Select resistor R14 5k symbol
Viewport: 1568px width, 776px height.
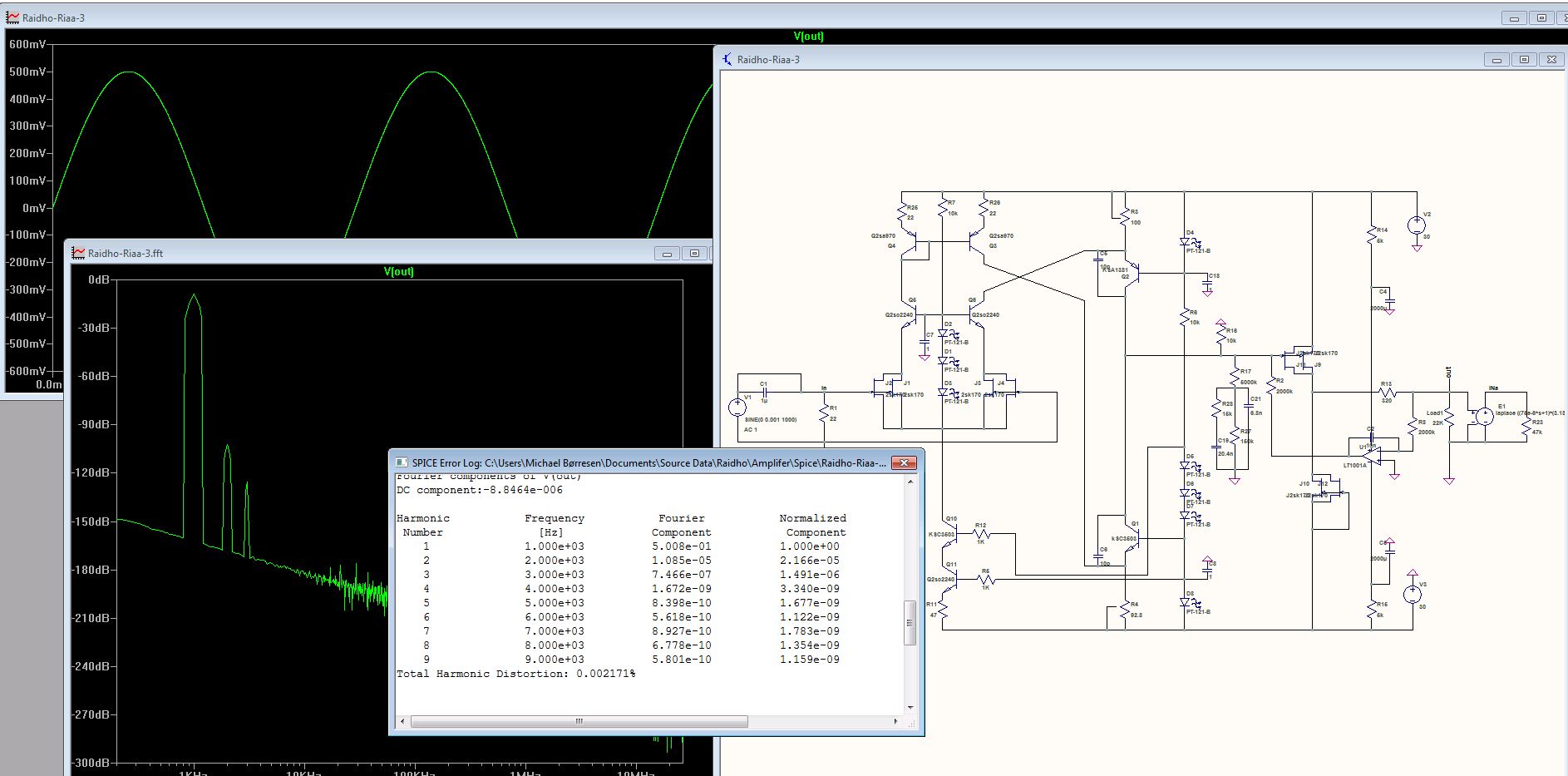pyautogui.click(x=1372, y=236)
